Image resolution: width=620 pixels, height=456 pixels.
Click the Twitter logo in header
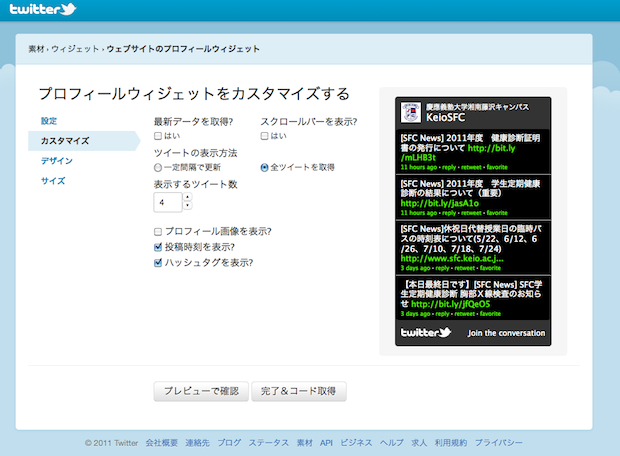(42, 10)
